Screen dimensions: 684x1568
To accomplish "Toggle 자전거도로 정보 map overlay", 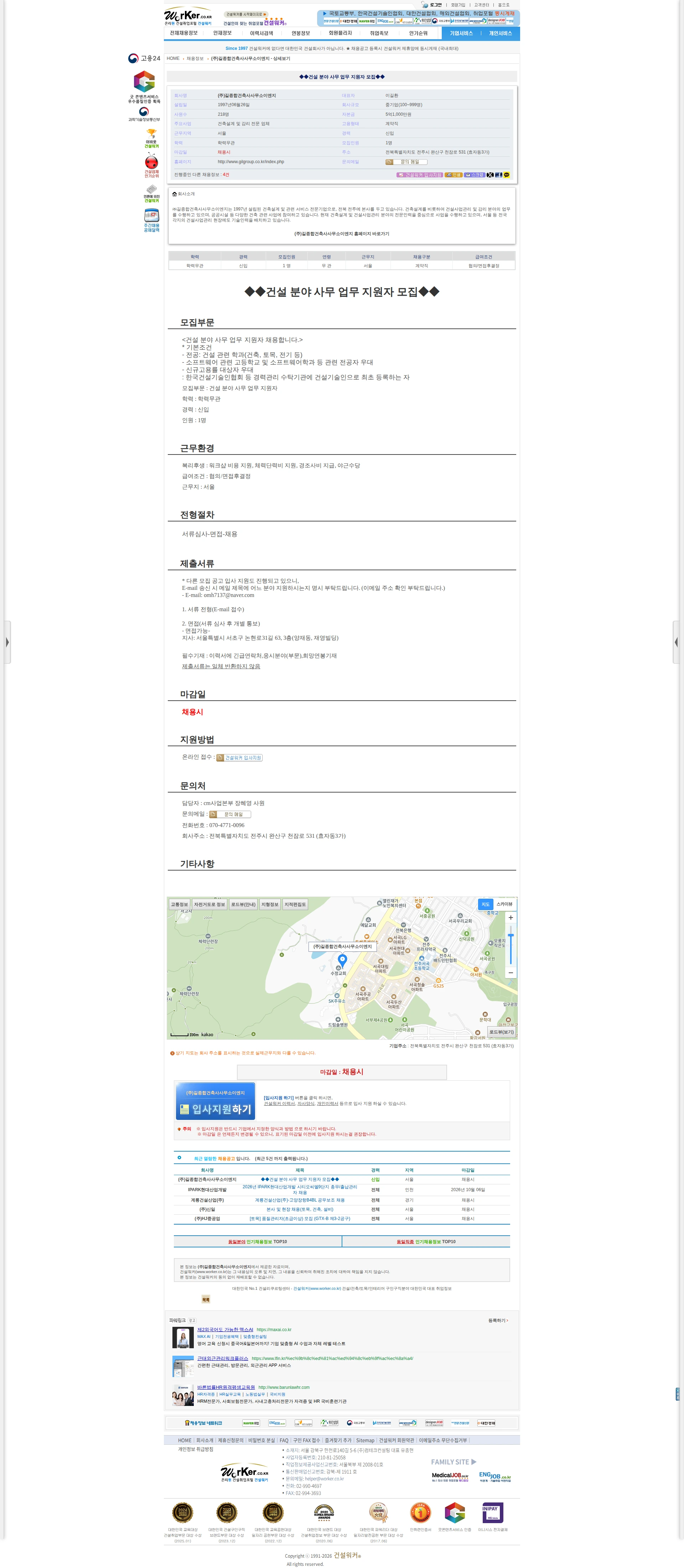I will coord(209,904).
